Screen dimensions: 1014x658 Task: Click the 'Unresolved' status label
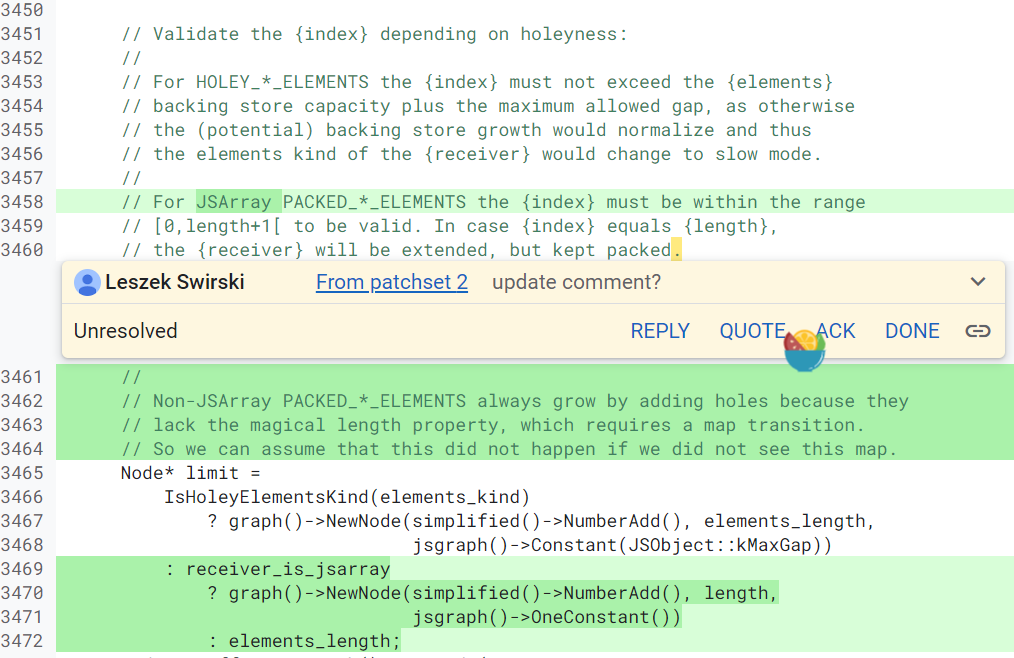click(x=125, y=331)
